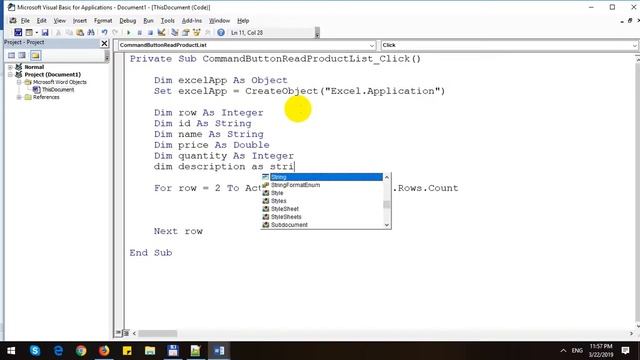Choose StyleSheet in the autocomplete list

(x=322, y=209)
